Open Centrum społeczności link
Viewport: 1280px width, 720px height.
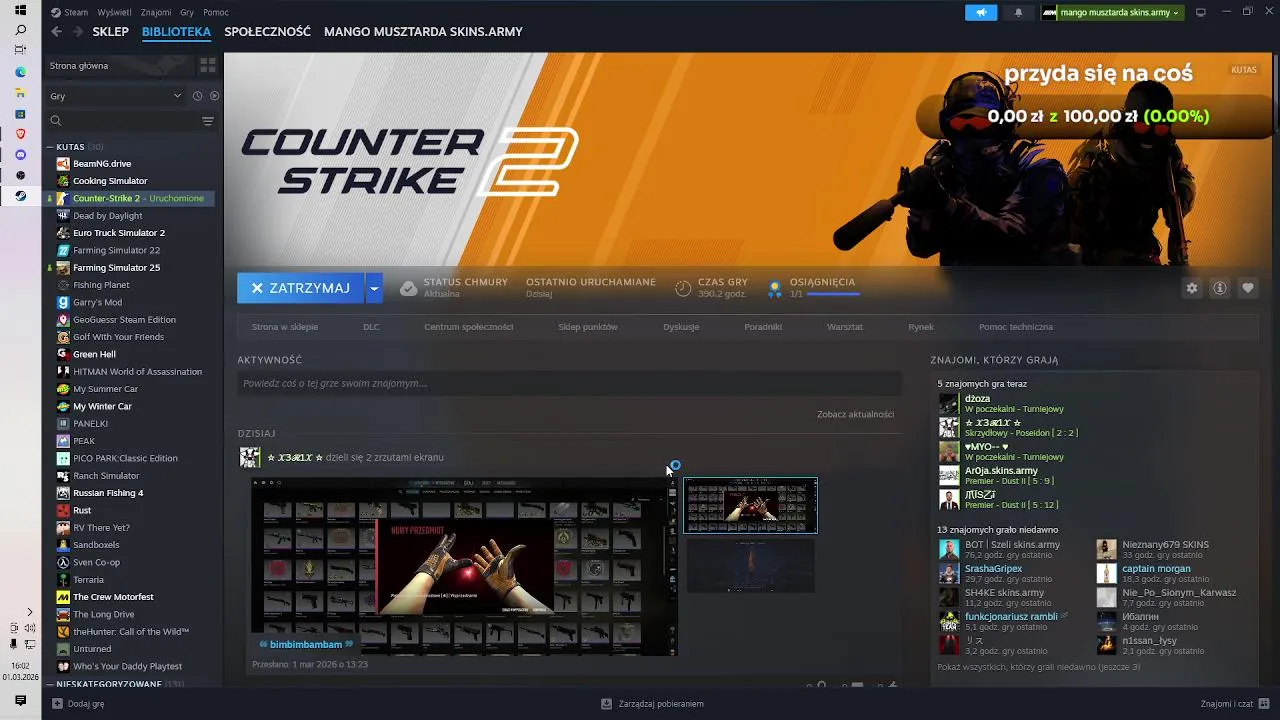[x=468, y=327]
